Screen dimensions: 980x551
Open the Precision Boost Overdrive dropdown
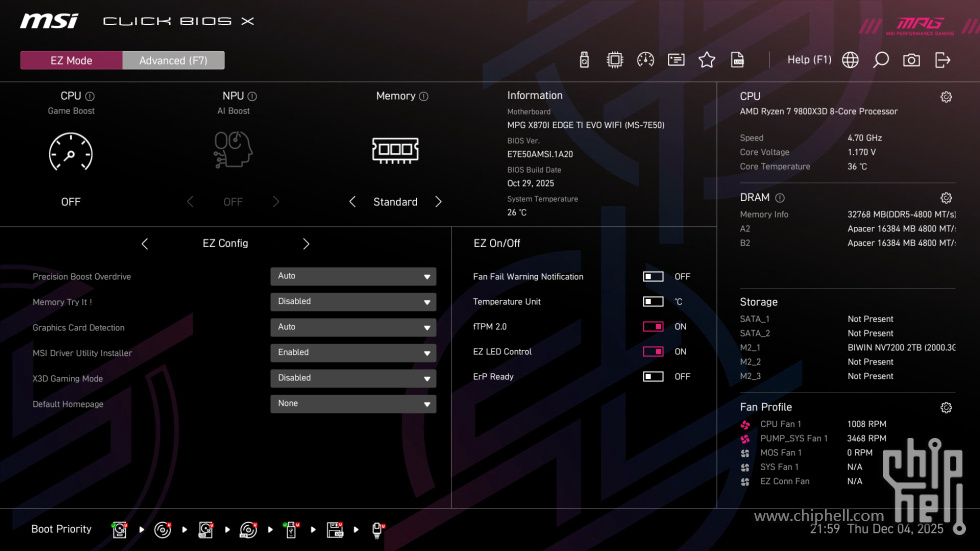pos(353,277)
